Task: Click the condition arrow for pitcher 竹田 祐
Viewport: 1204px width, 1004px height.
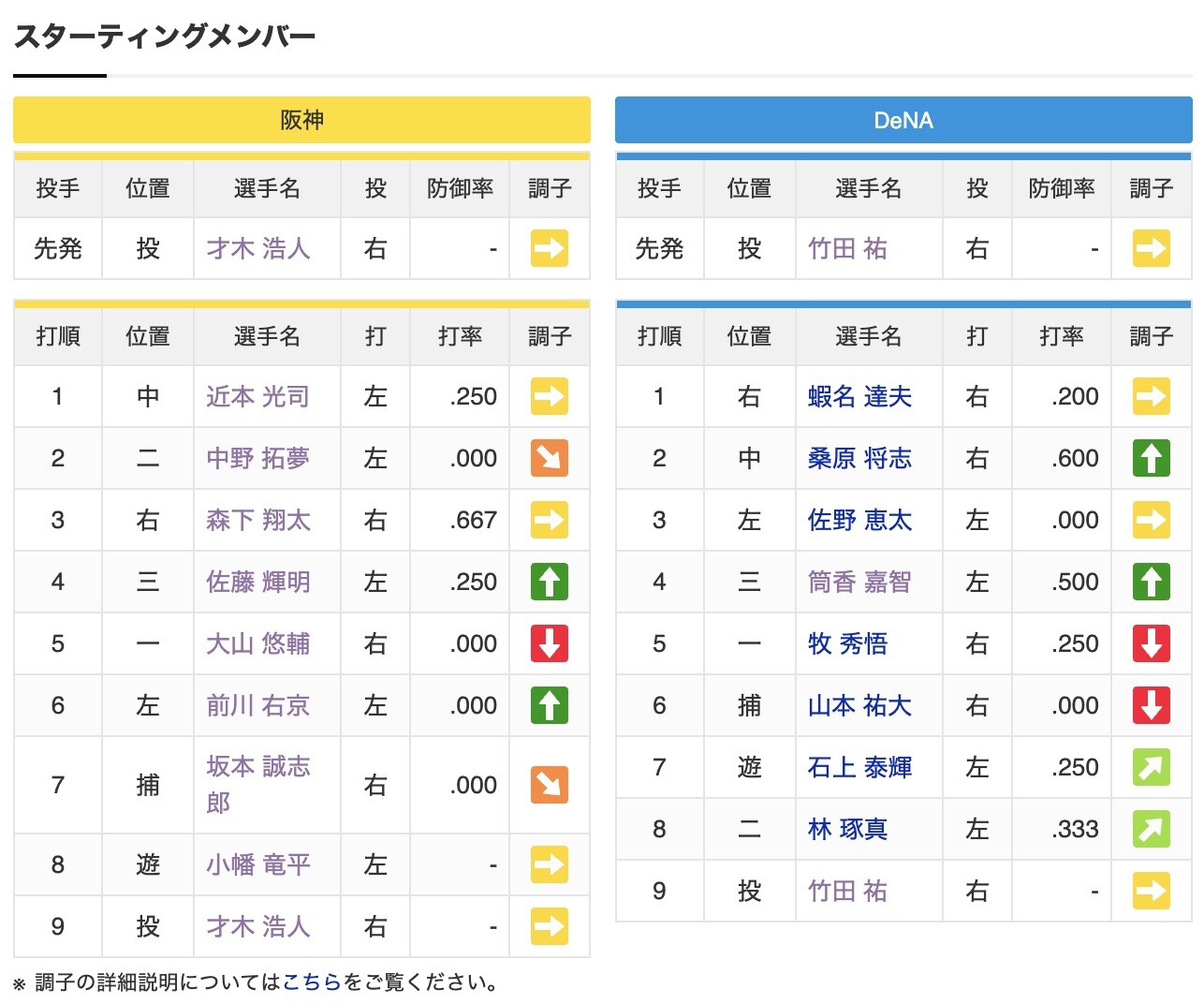Action: [1151, 248]
